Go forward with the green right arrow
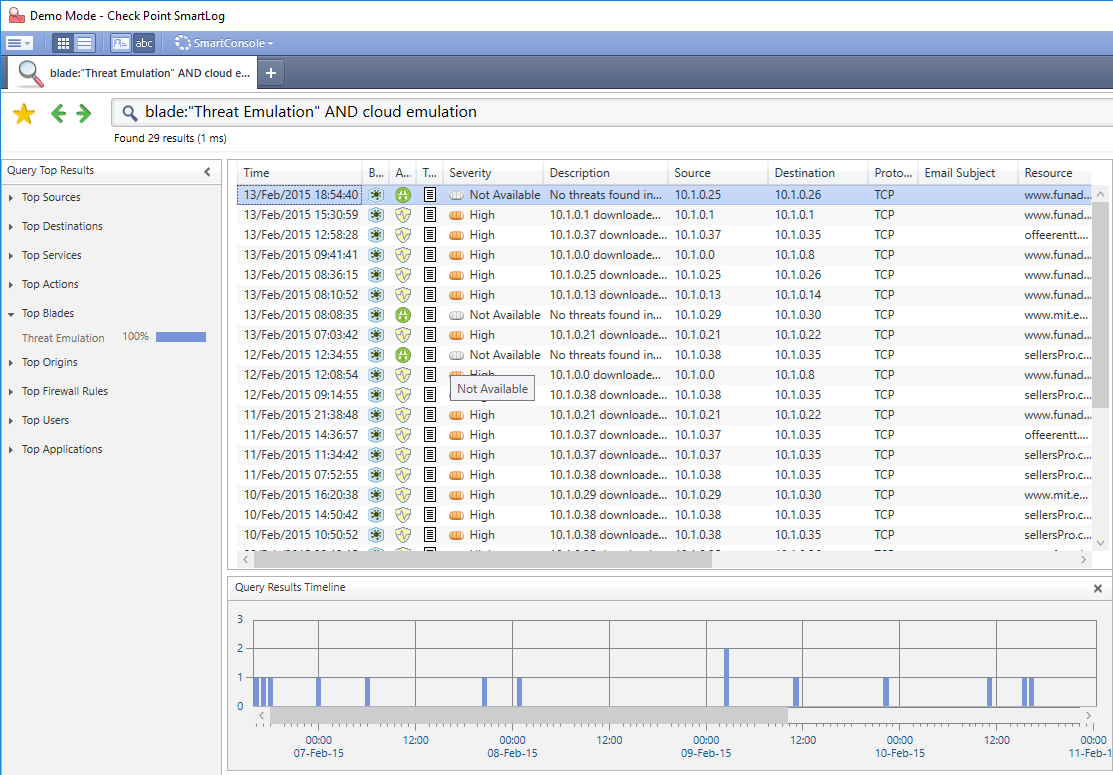This screenshot has height=775, width=1113. click(84, 113)
